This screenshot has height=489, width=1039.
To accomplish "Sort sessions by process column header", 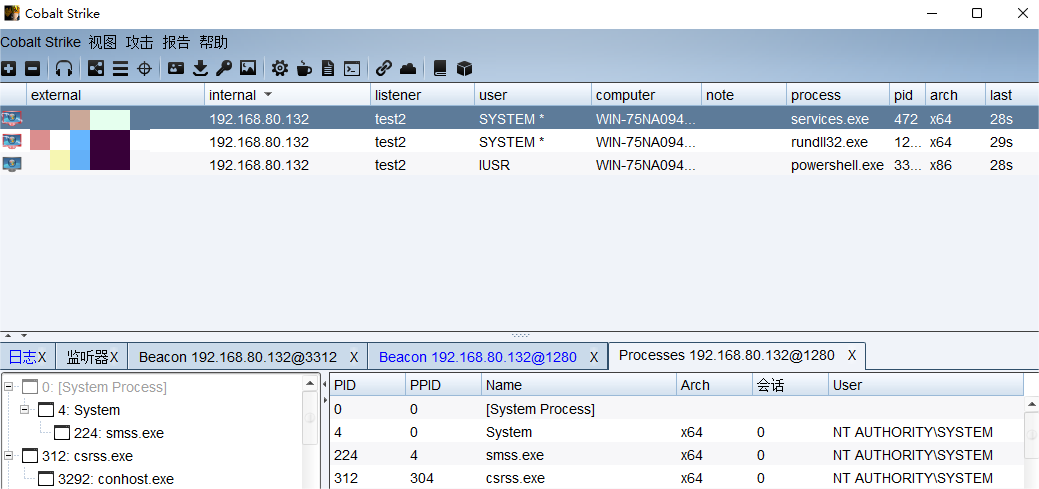I will coord(838,95).
